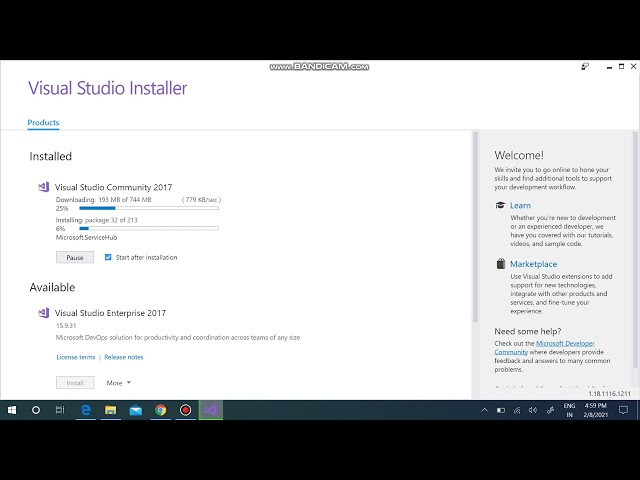Open the Bandicam recorder taskbar icon
The image size is (640, 480).
(x=186, y=410)
